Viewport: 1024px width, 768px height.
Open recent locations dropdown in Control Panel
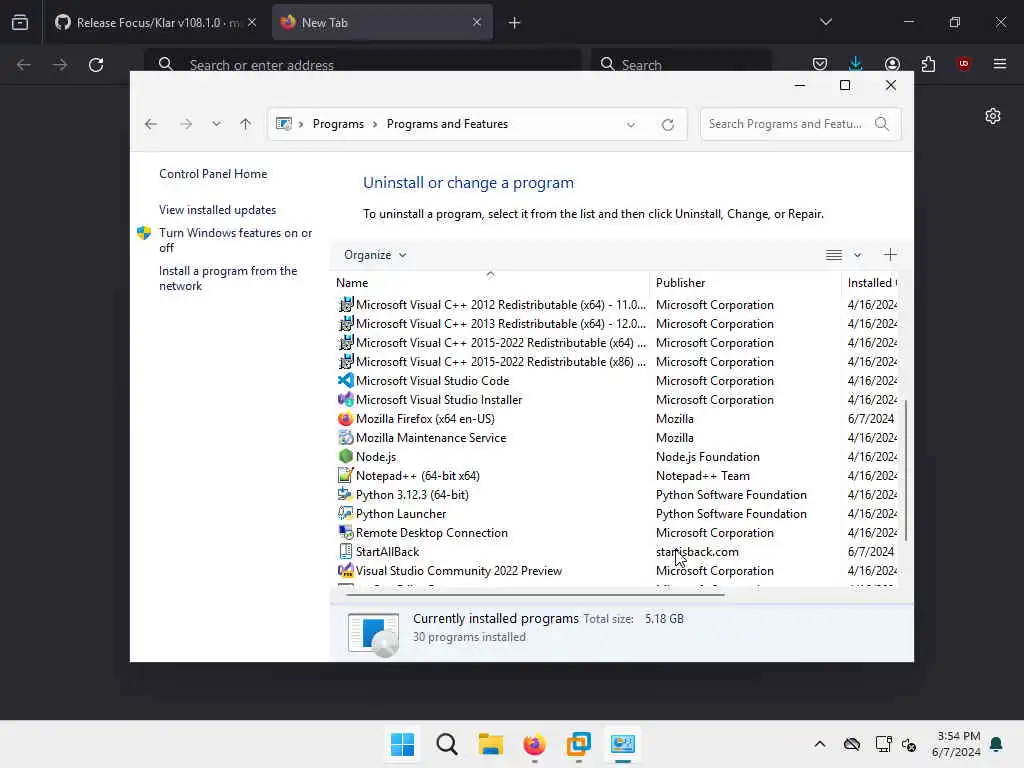(216, 124)
